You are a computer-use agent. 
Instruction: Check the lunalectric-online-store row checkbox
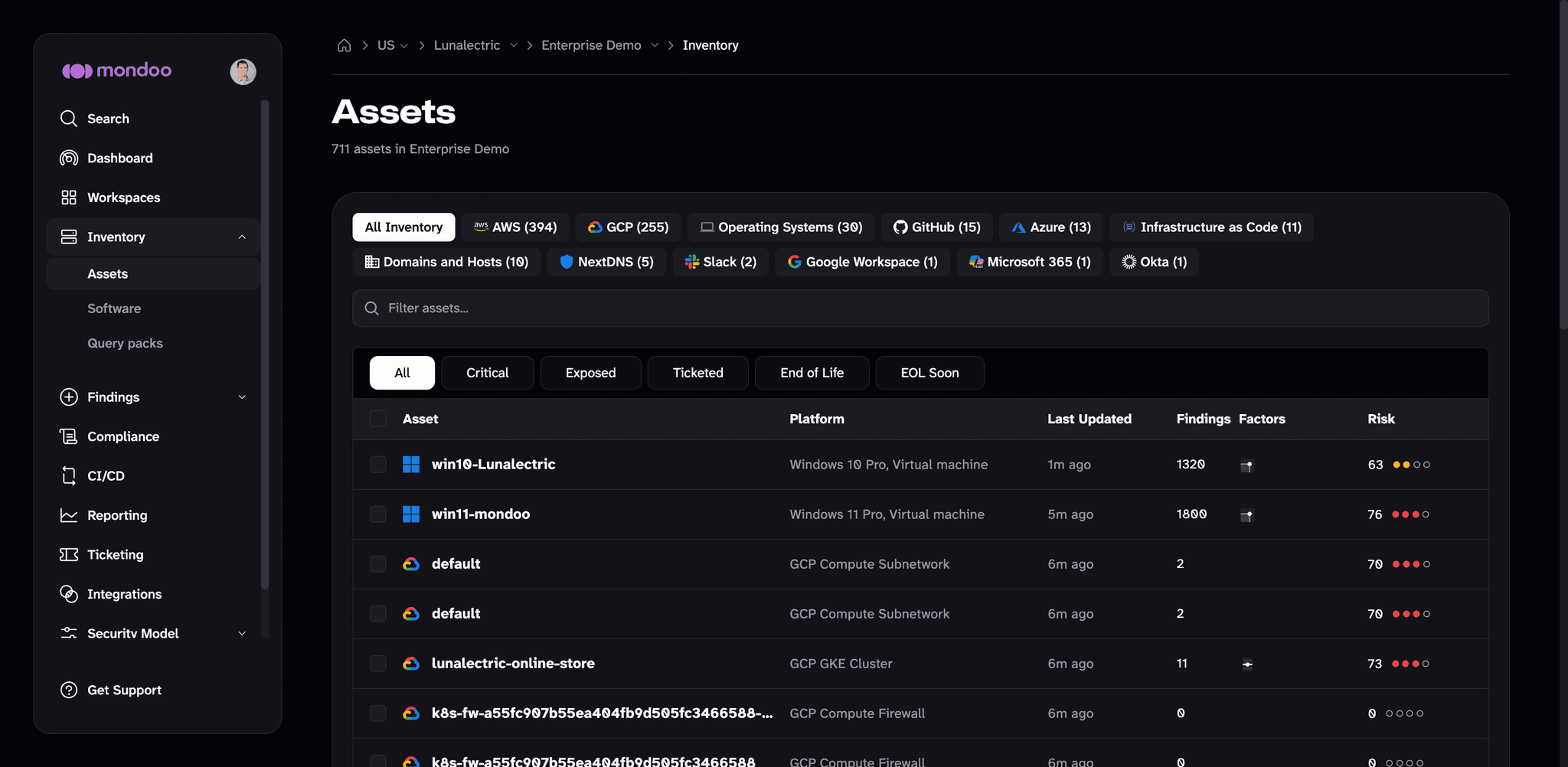(378, 663)
